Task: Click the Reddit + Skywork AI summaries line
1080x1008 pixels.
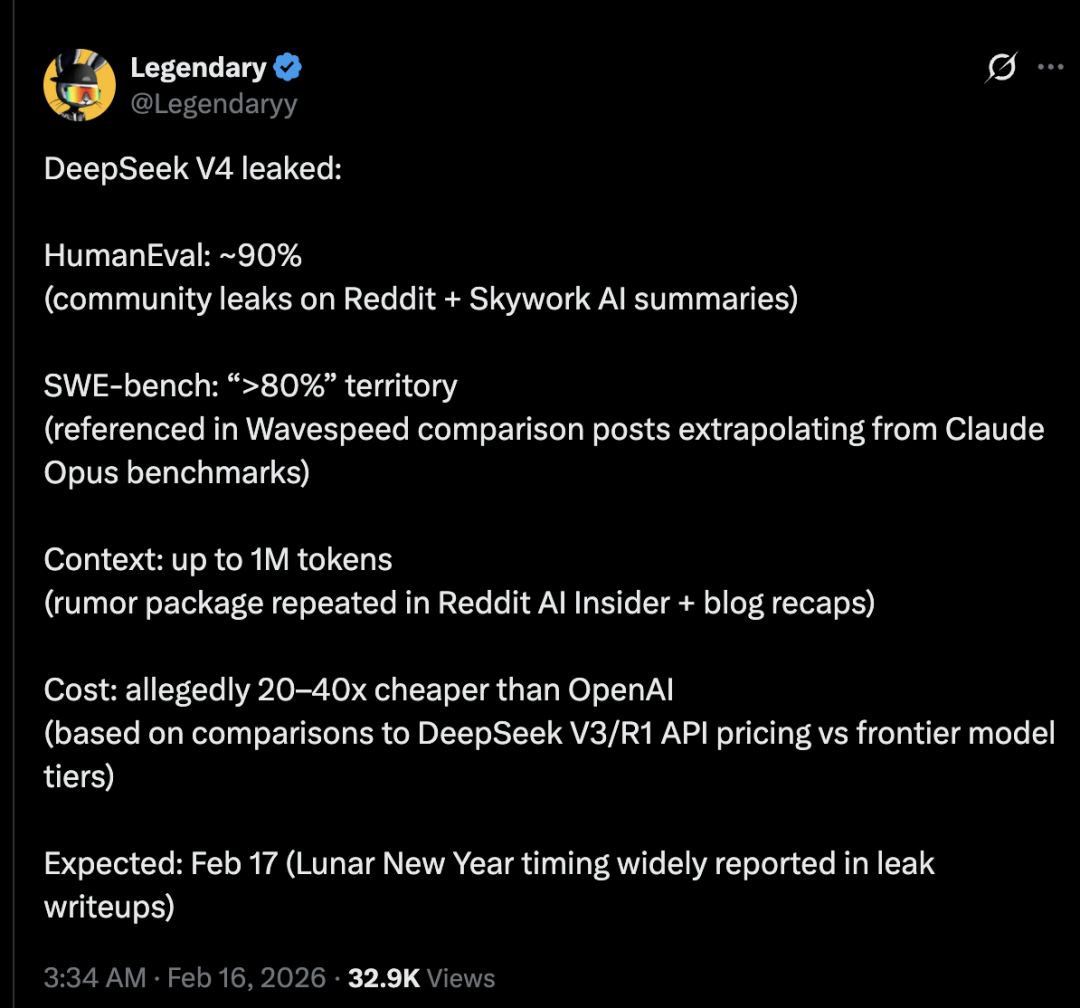Action: [420, 299]
